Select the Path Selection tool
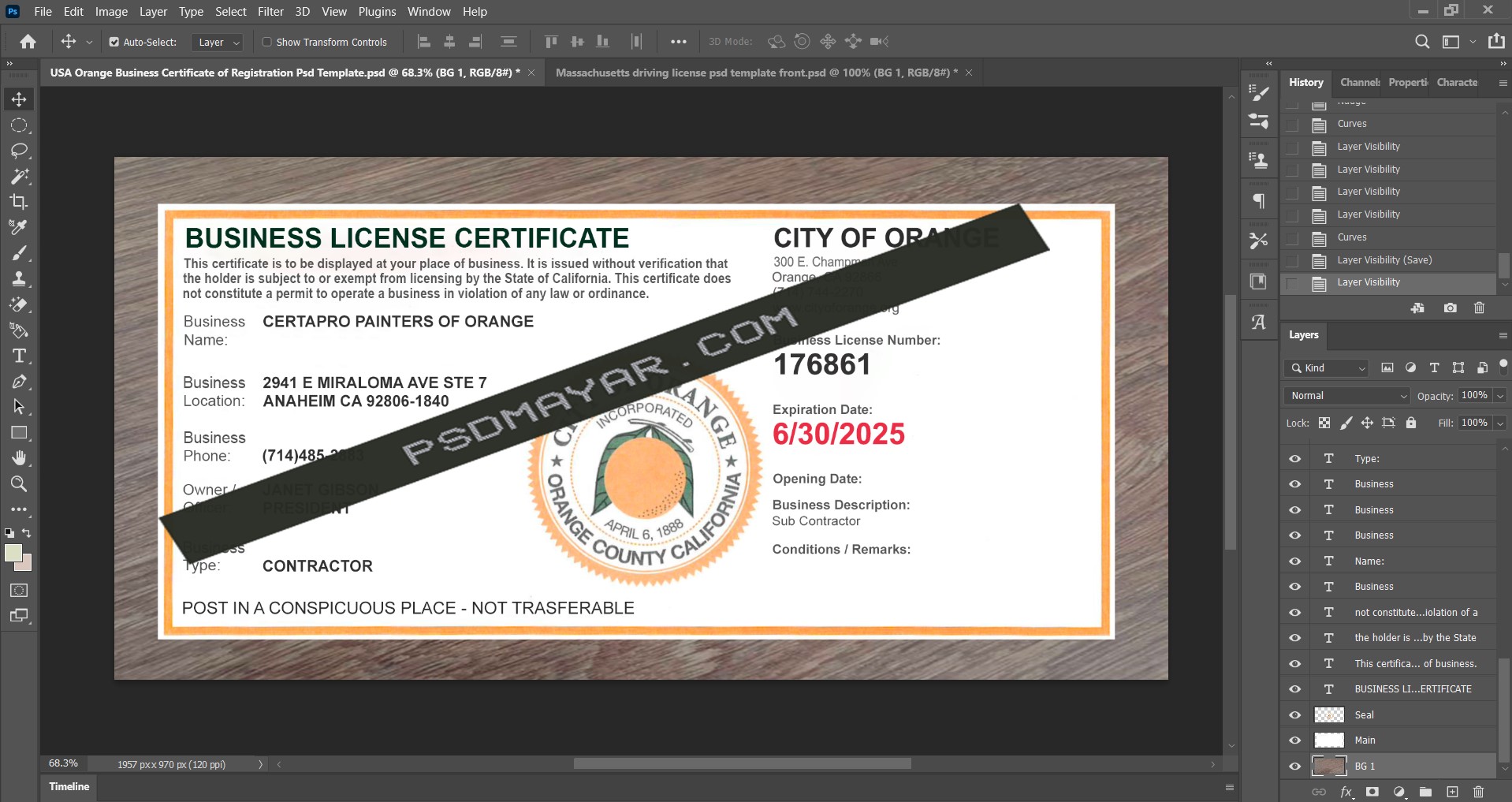This screenshot has width=1512, height=802. coord(19,407)
